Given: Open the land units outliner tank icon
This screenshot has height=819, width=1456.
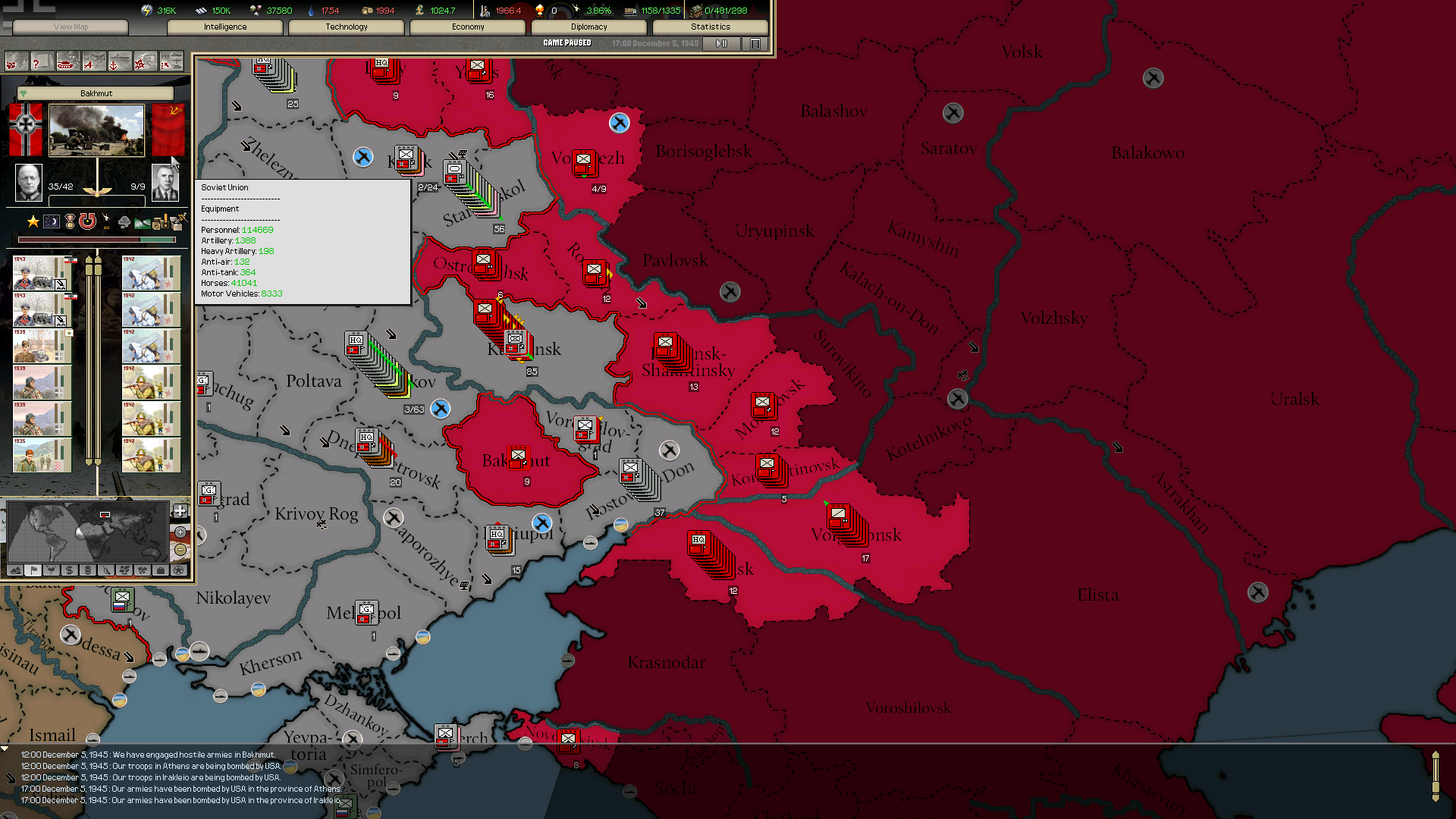Looking at the screenshot, I should 67,62.
